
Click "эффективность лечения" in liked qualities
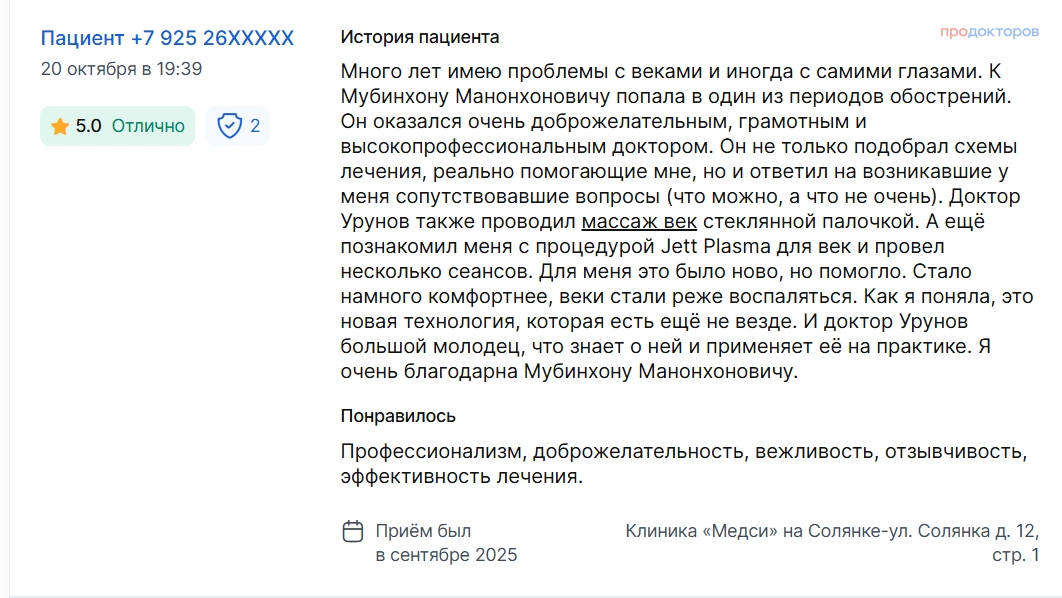click(459, 476)
